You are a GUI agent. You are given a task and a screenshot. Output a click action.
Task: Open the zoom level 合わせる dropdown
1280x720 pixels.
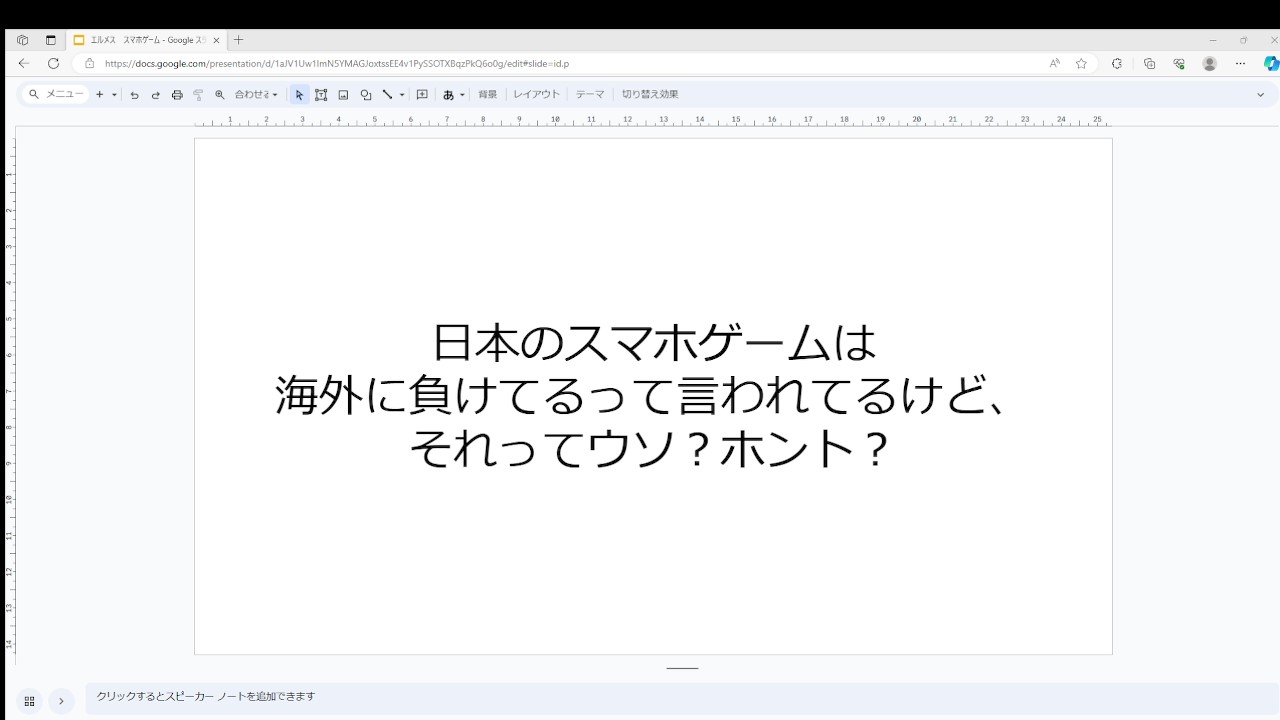click(256, 95)
